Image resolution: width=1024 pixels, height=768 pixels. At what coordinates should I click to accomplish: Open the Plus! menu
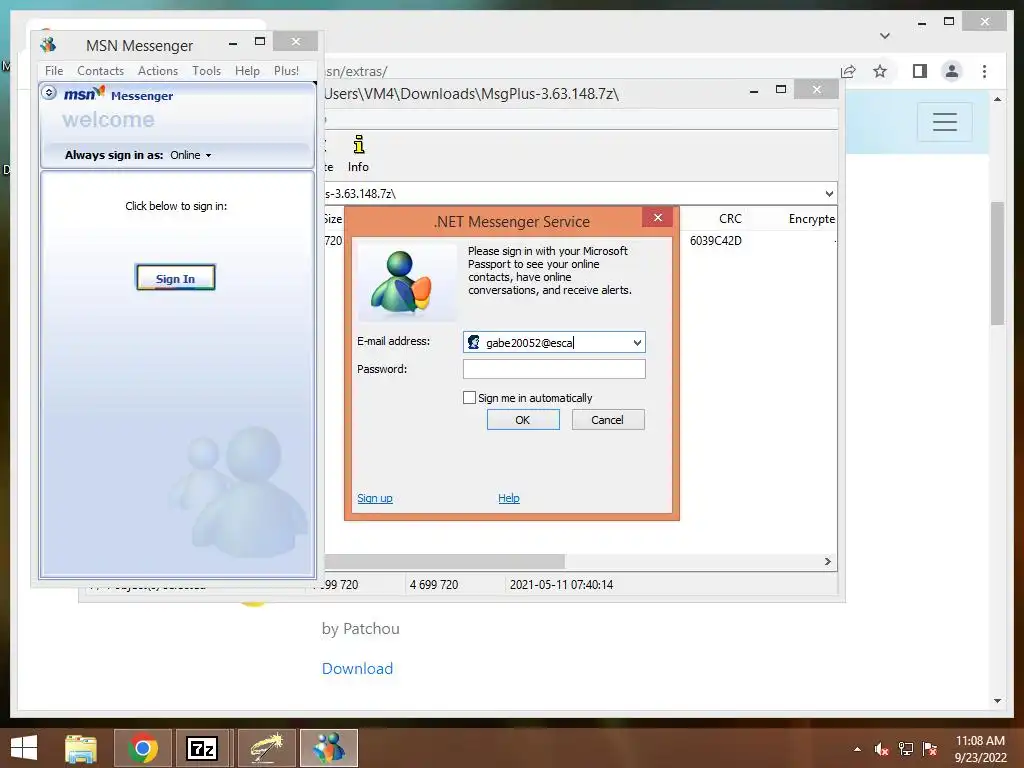click(x=286, y=71)
